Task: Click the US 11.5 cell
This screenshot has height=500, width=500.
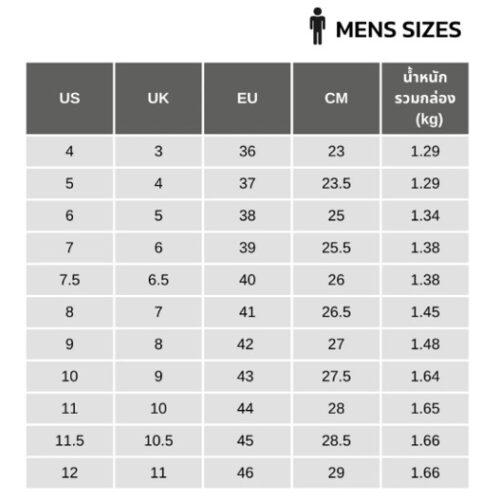Action: 70,441
